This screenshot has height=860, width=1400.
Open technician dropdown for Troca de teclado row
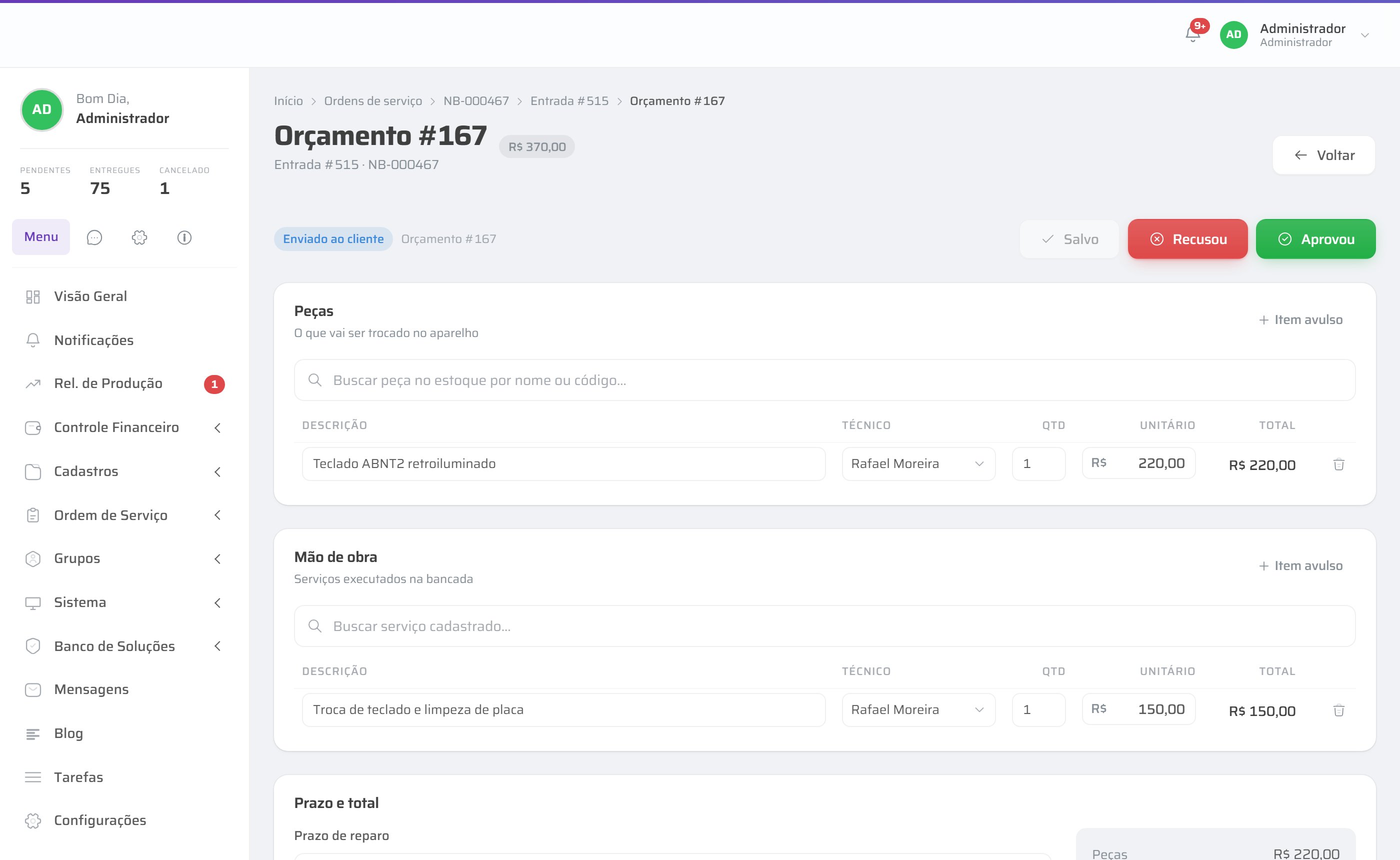918,710
